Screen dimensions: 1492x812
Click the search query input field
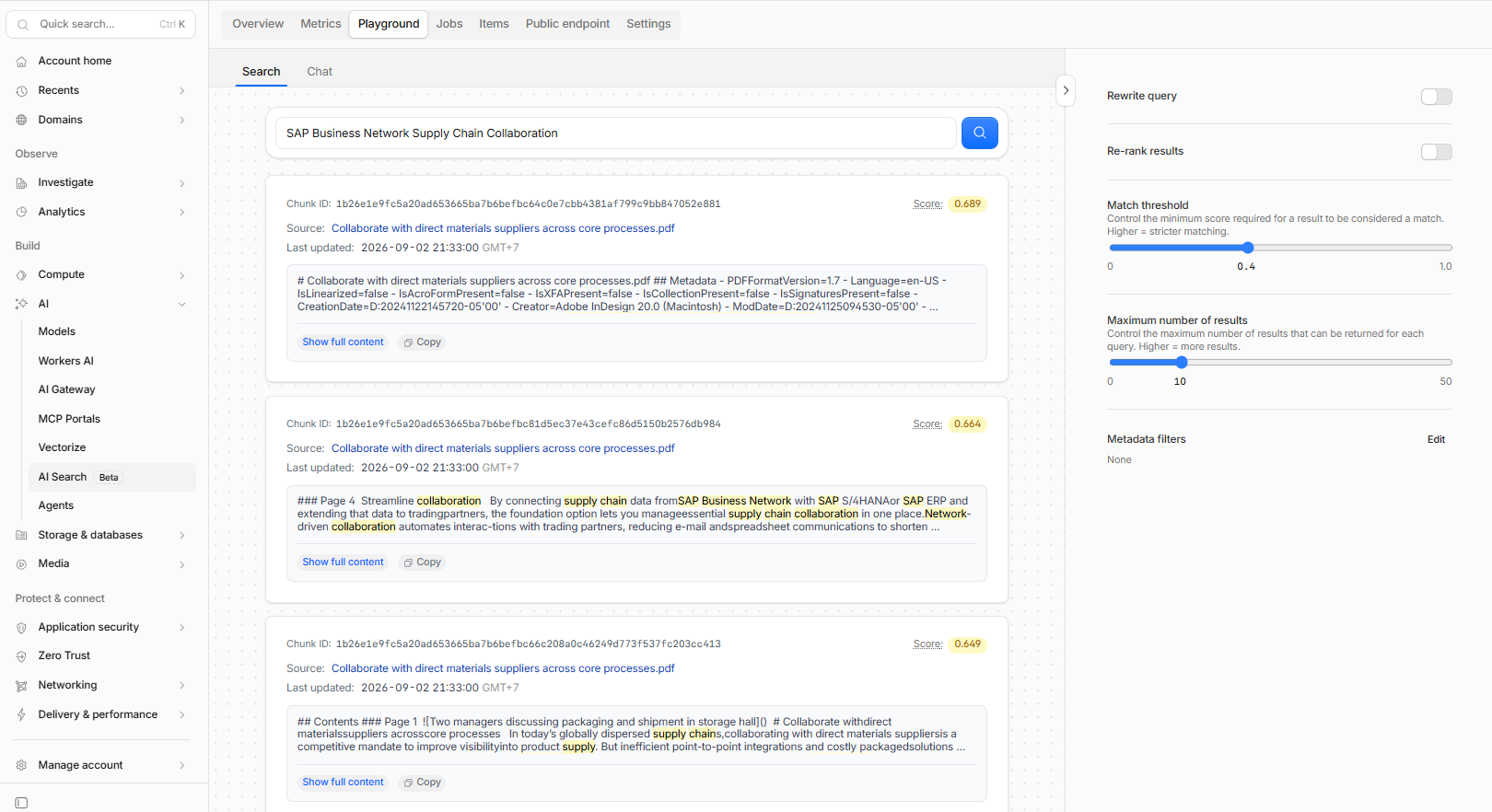(x=615, y=133)
